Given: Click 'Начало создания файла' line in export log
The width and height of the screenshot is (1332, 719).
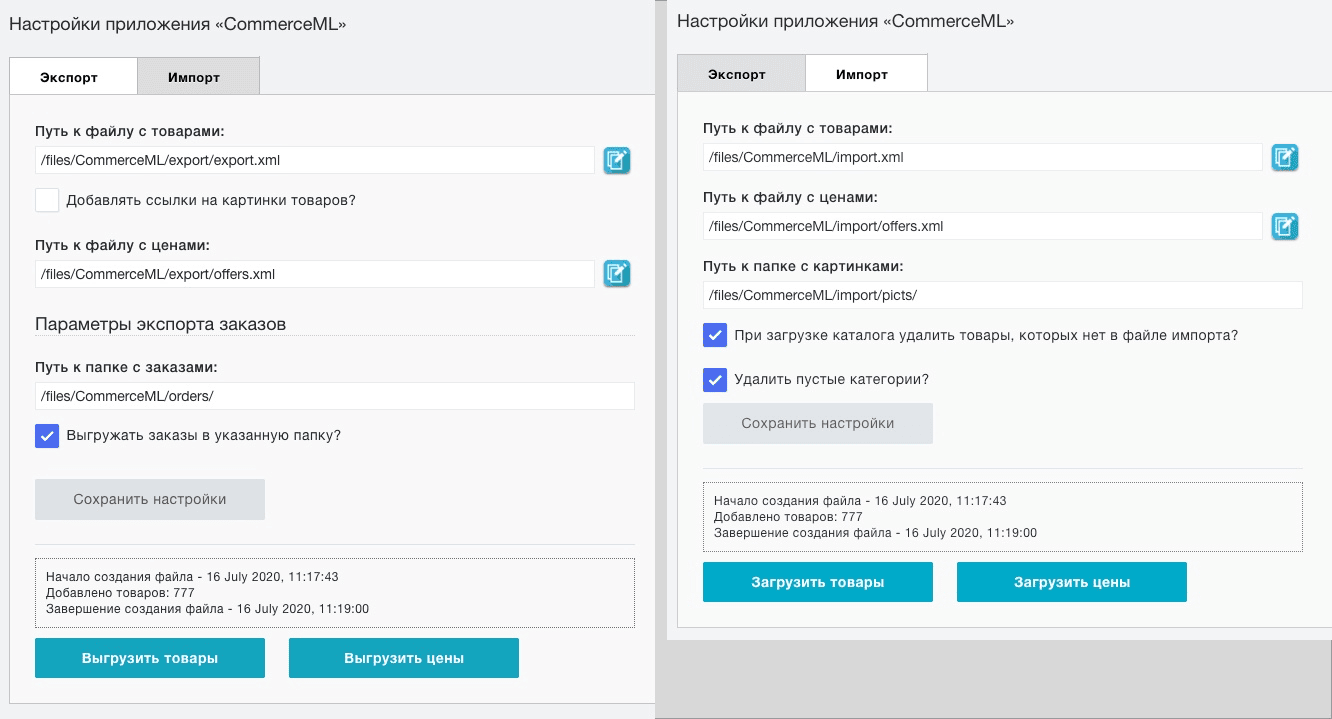Looking at the screenshot, I should (x=192, y=577).
